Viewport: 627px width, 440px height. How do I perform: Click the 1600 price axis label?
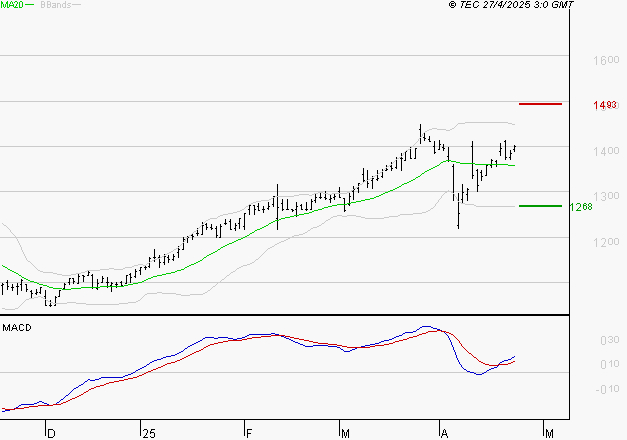(x=606, y=60)
